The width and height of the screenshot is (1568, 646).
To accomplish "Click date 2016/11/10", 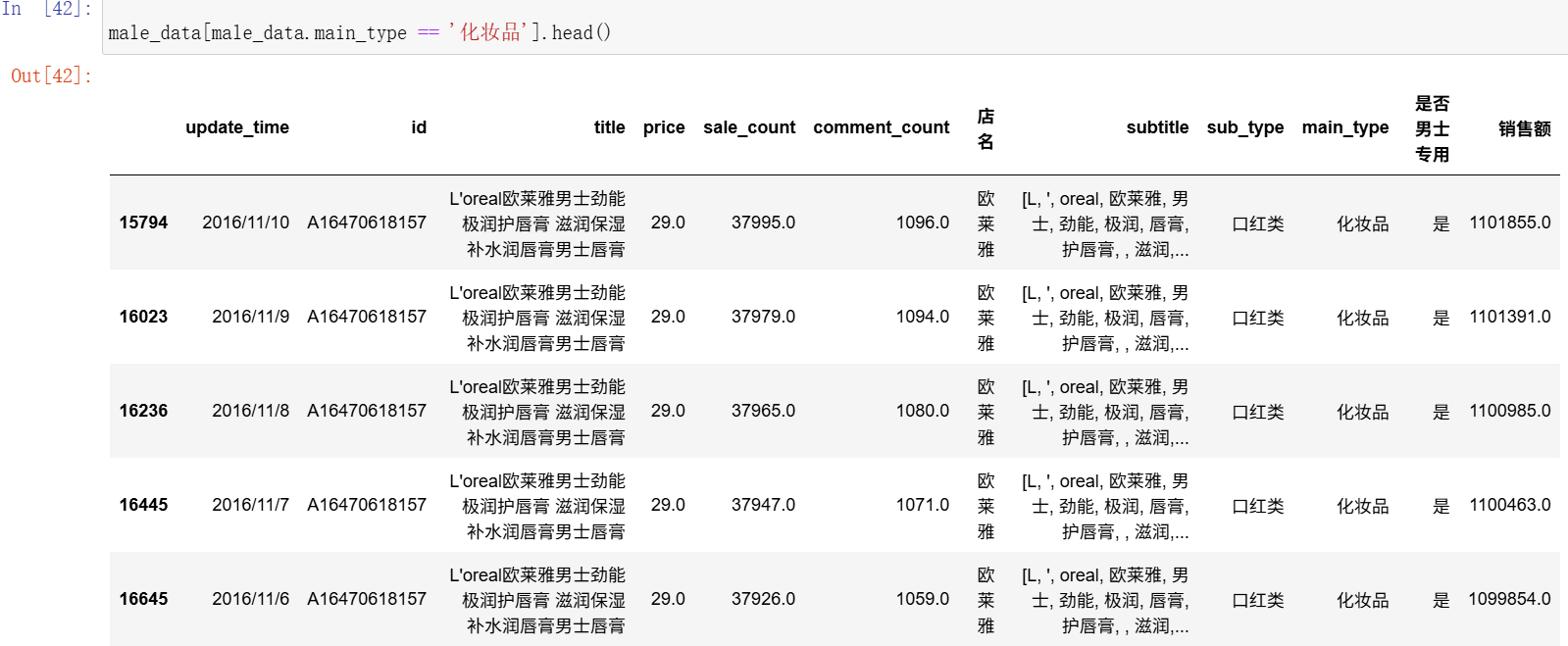I will click(x=246, y=223).
